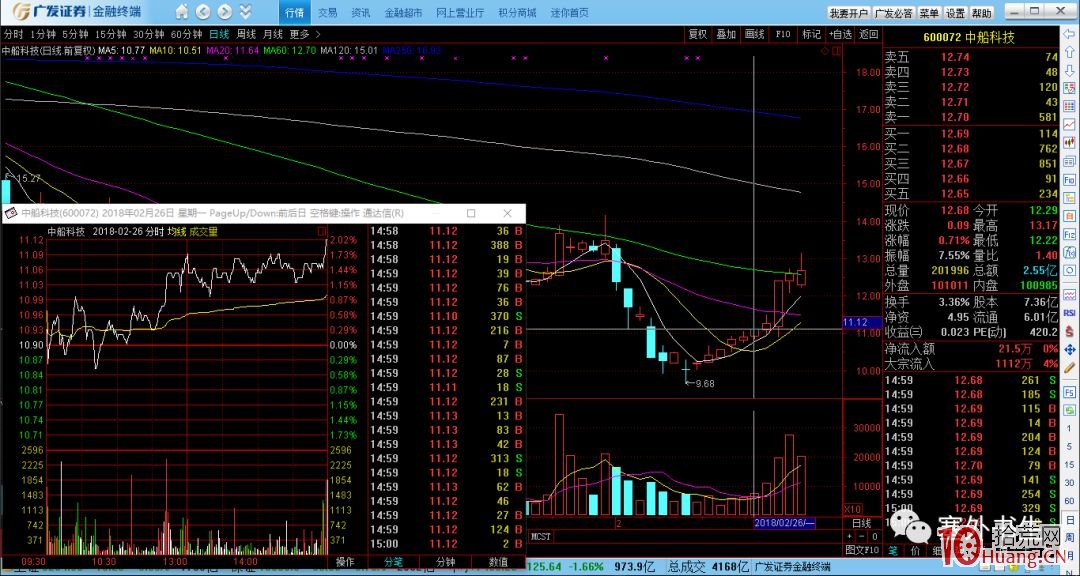
Task: Click the F10 icon in right sidebar
Action: [x=1070, y=181]
